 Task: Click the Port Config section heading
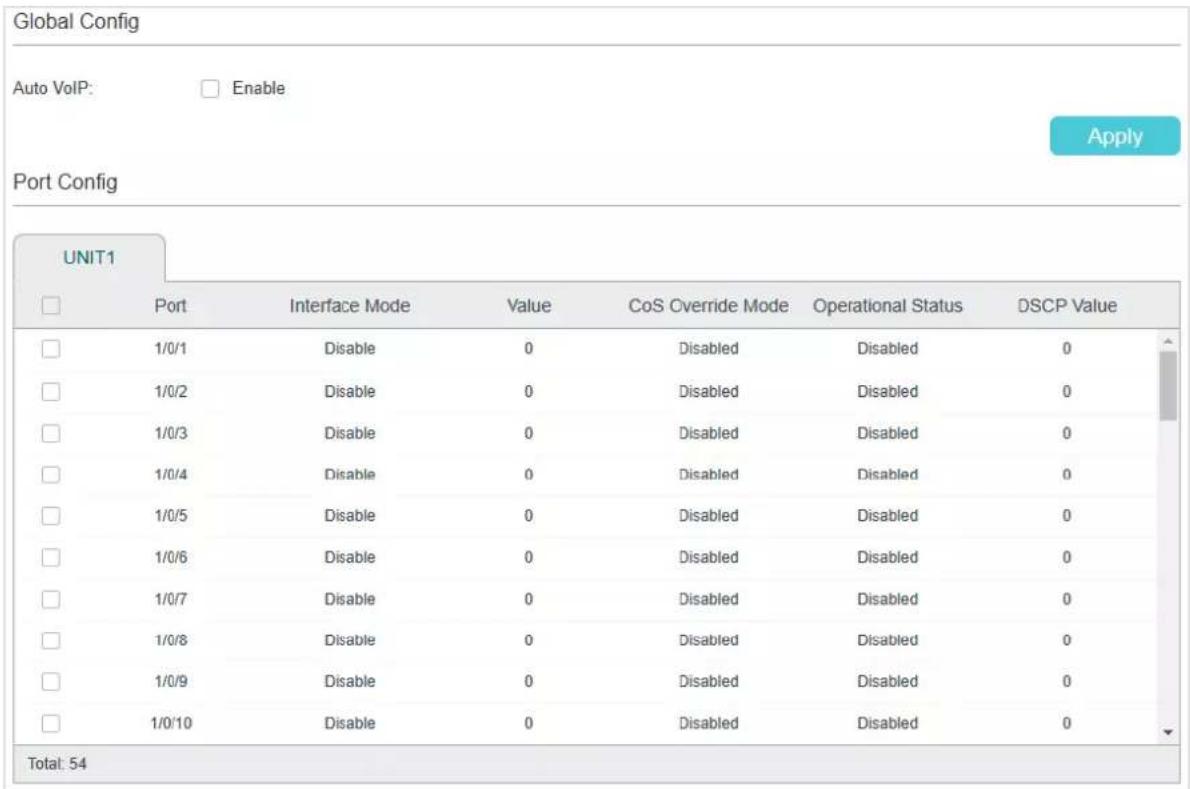coord(65,182)
